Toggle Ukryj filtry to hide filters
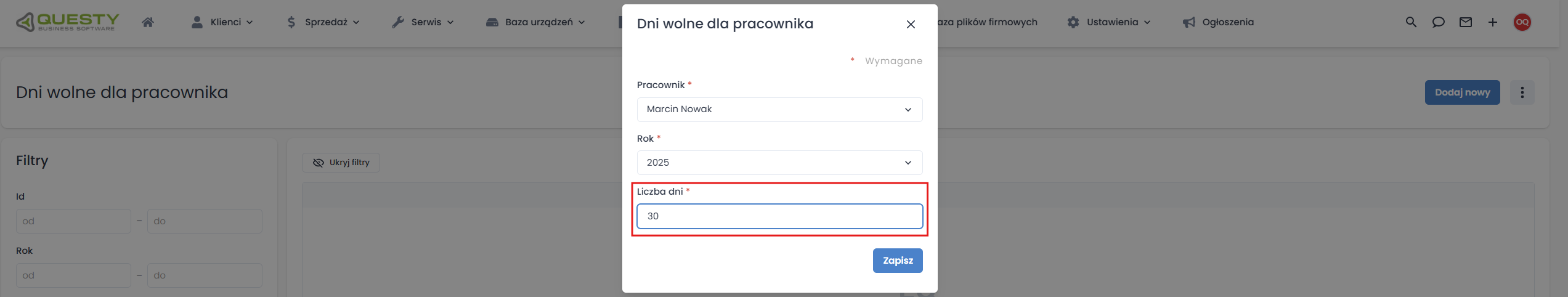Viewport: 1568px width, 297px height. tap(341, 163)
